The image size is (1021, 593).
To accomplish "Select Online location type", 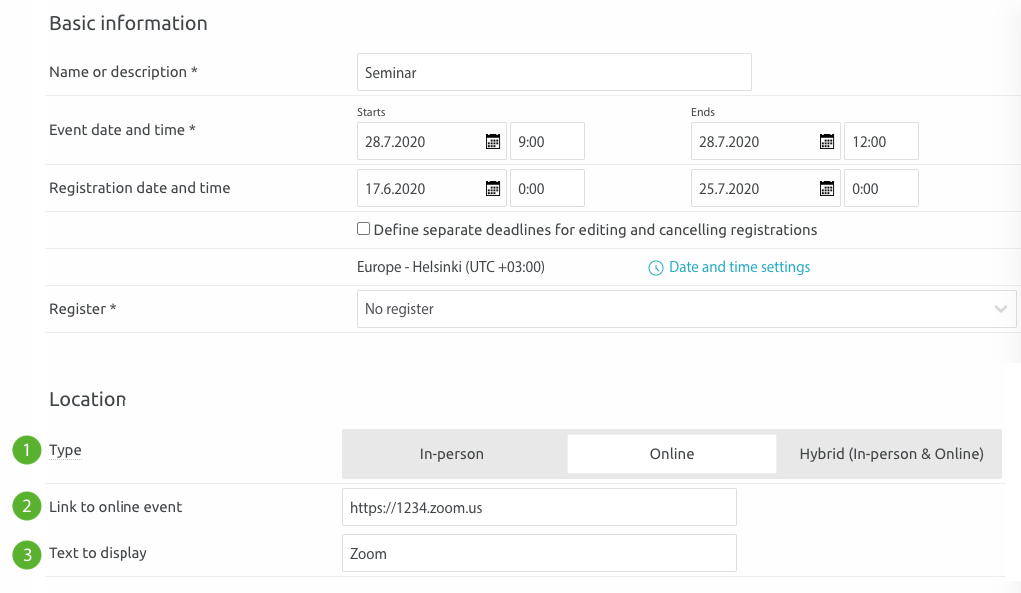I will (x=672, y=454).
